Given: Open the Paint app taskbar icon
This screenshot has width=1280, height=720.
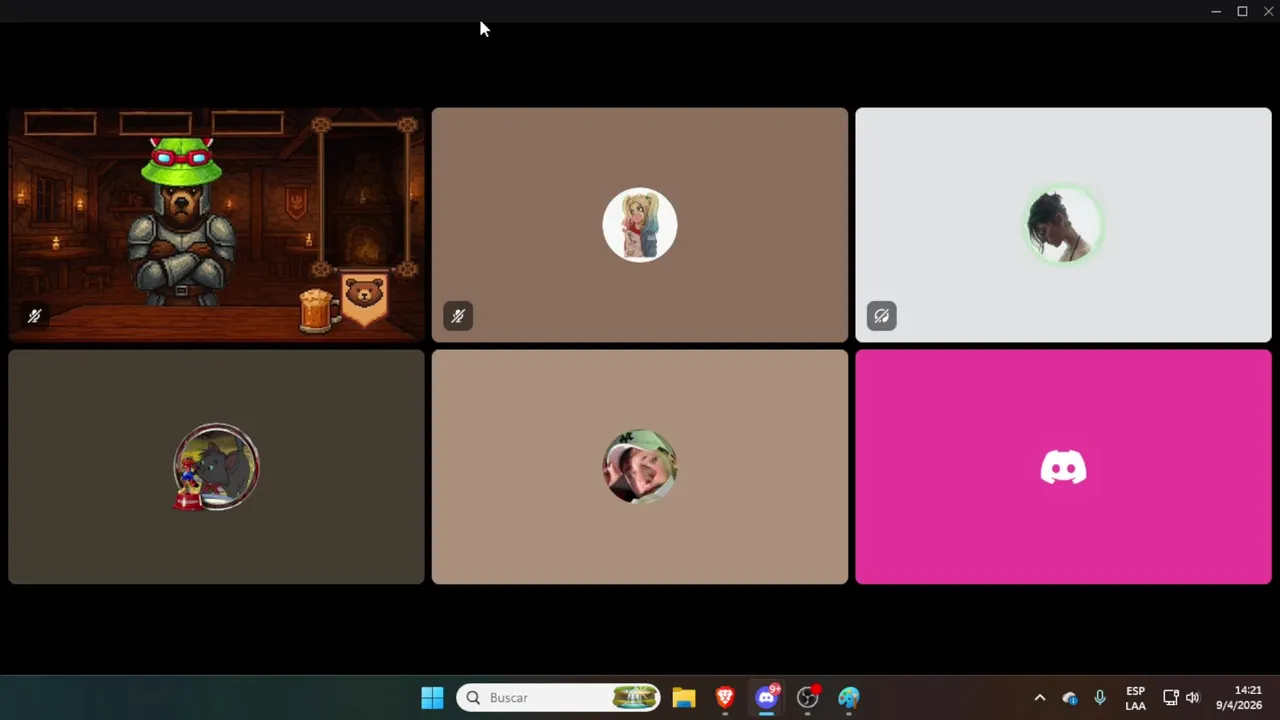Looking at the screenshot, I should click(849, 697).
